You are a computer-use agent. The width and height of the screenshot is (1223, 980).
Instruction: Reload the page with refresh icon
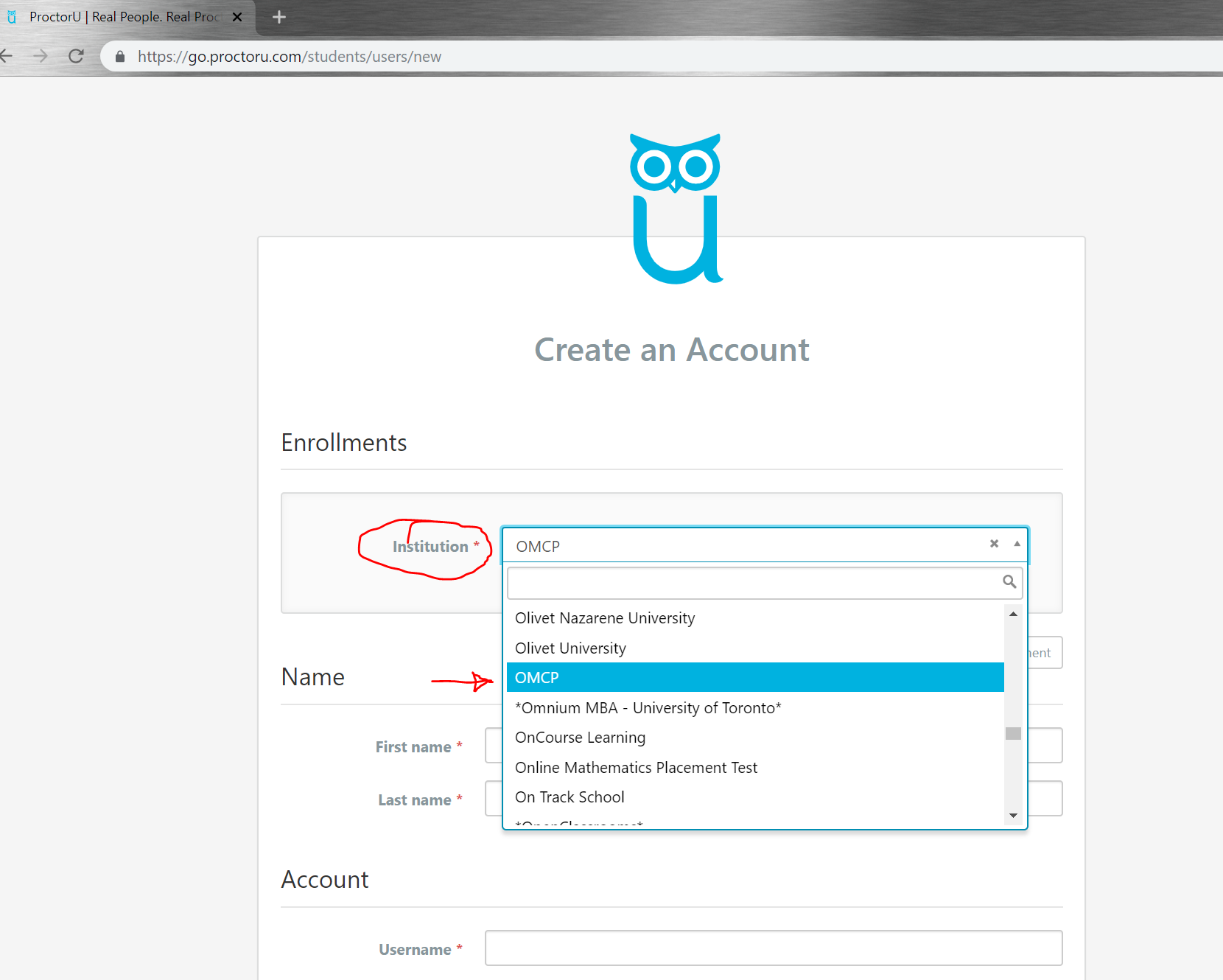coord(76,56)
